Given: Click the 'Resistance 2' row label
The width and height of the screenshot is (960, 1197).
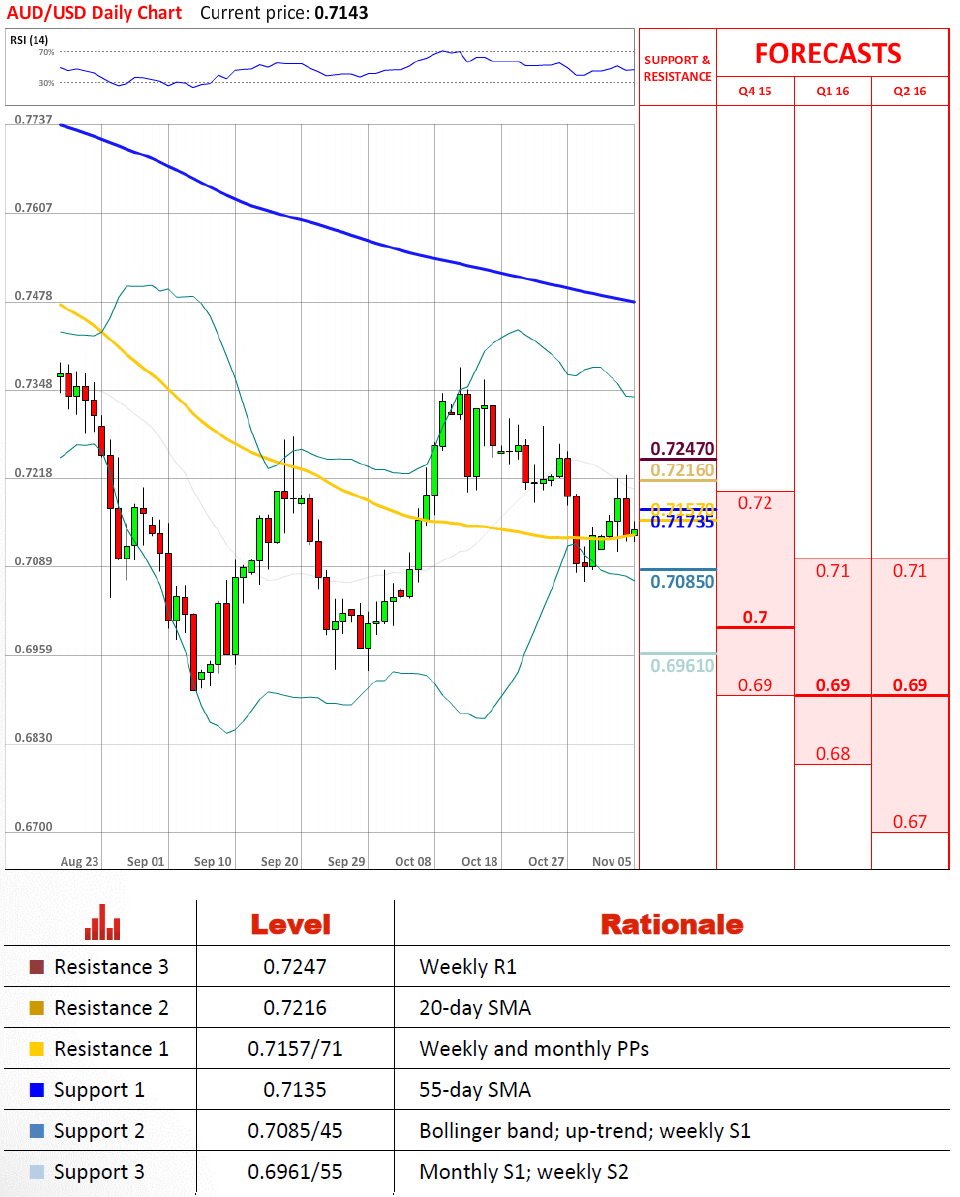Looking at the screenshot, I should pos(111,1008).
